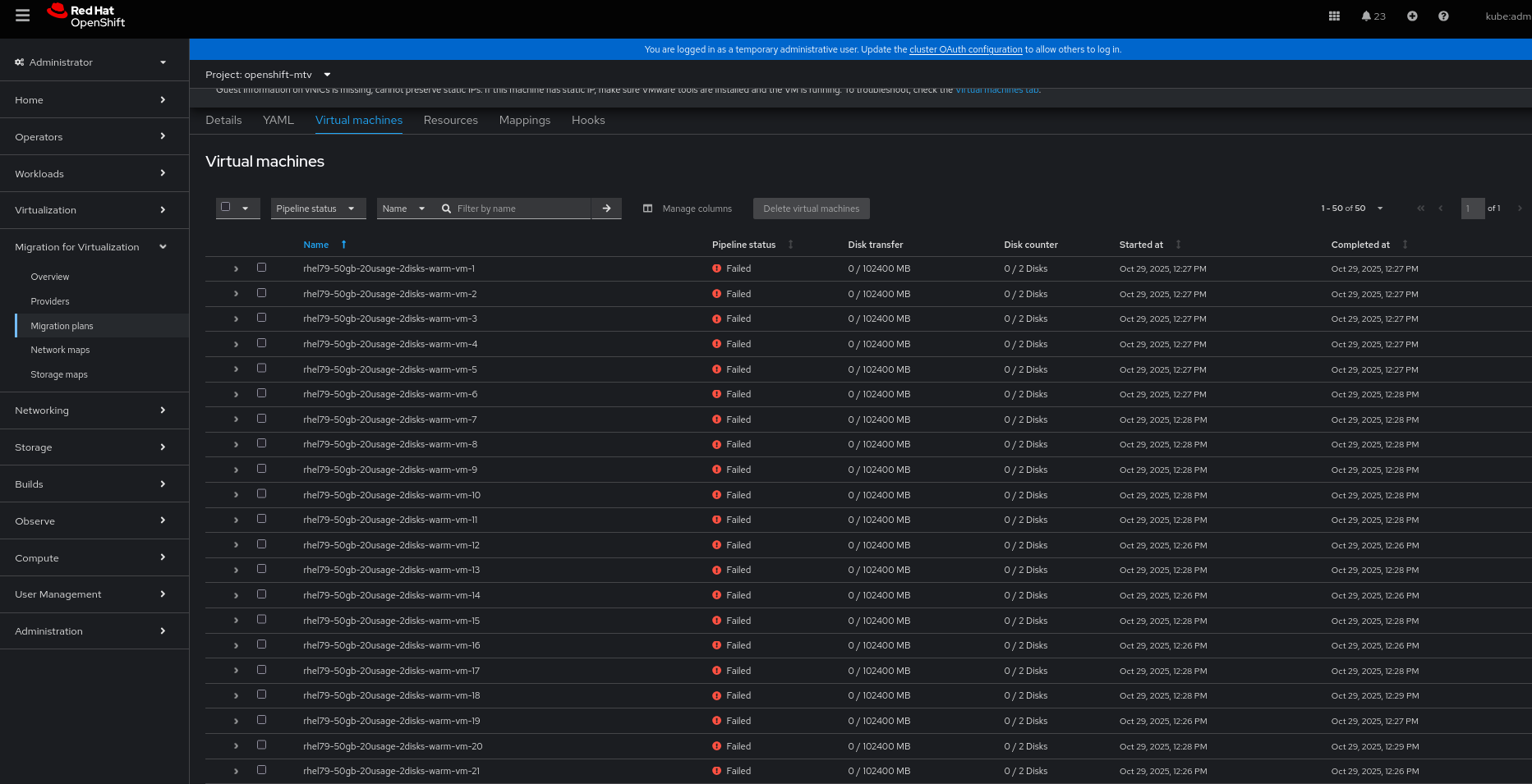
Task: Select checkbox for rhel79-50gb-20usage-2disks-warm-vm-1
Action: pyautogui.click(x=261, y=268)
